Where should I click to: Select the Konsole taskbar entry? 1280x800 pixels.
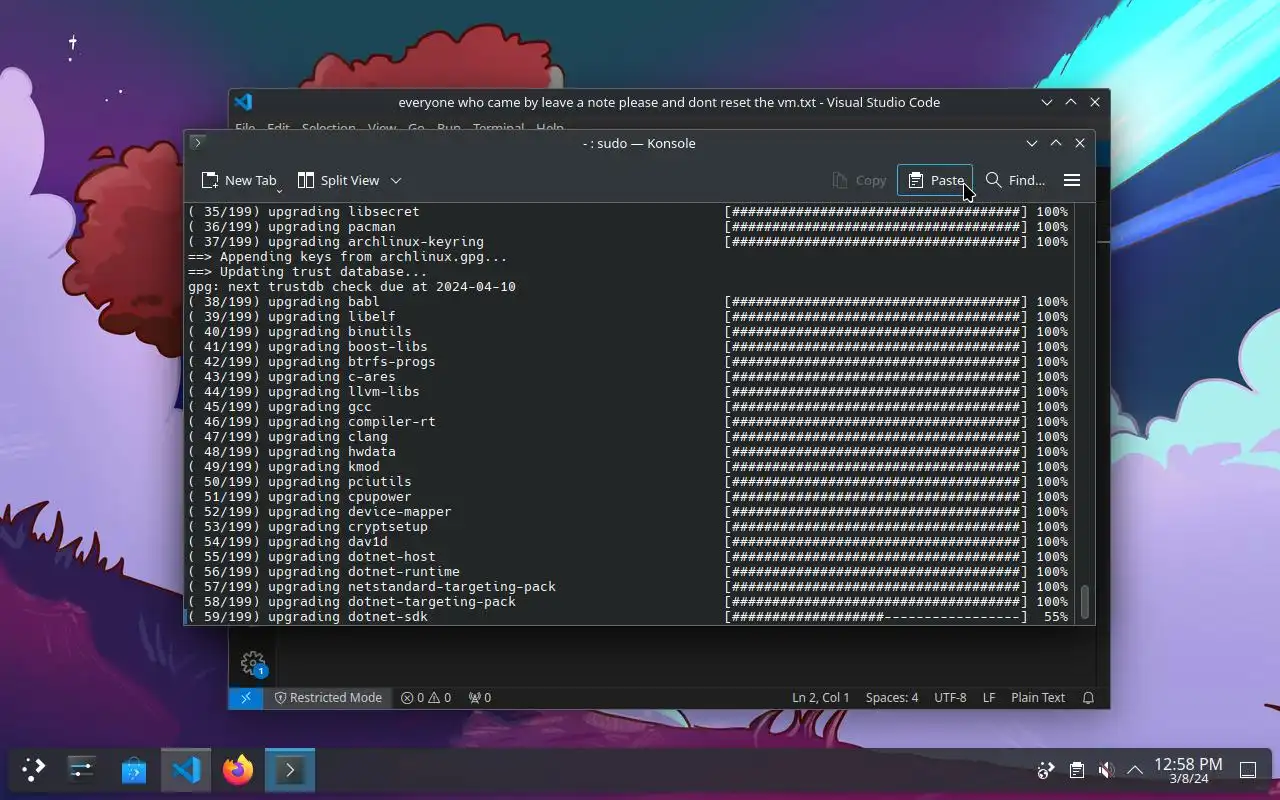[290, 769]
